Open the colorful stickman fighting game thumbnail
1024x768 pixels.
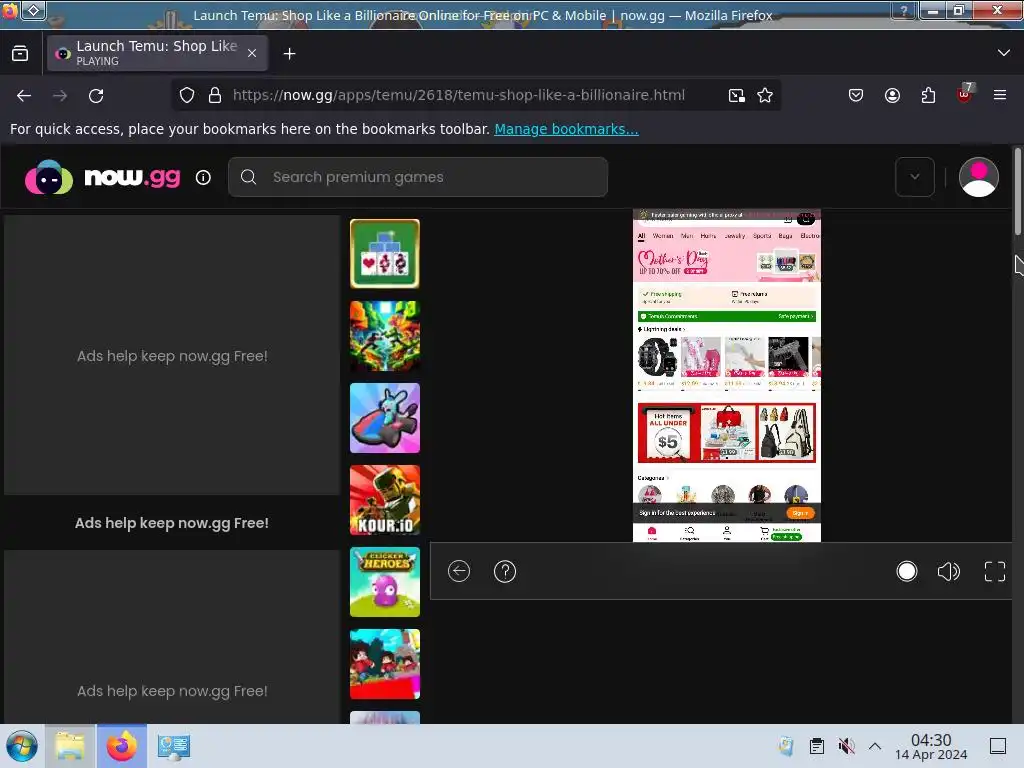(x=385, y=336)
